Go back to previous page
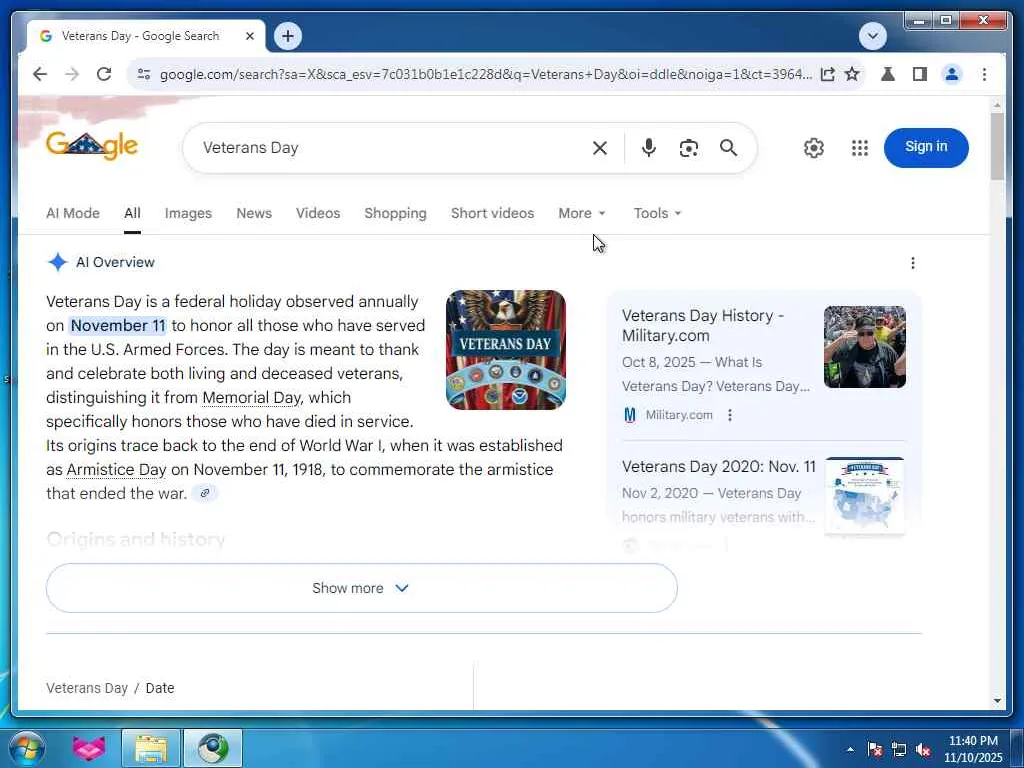This screenshot has width=1024, height=768. [40, 74]
